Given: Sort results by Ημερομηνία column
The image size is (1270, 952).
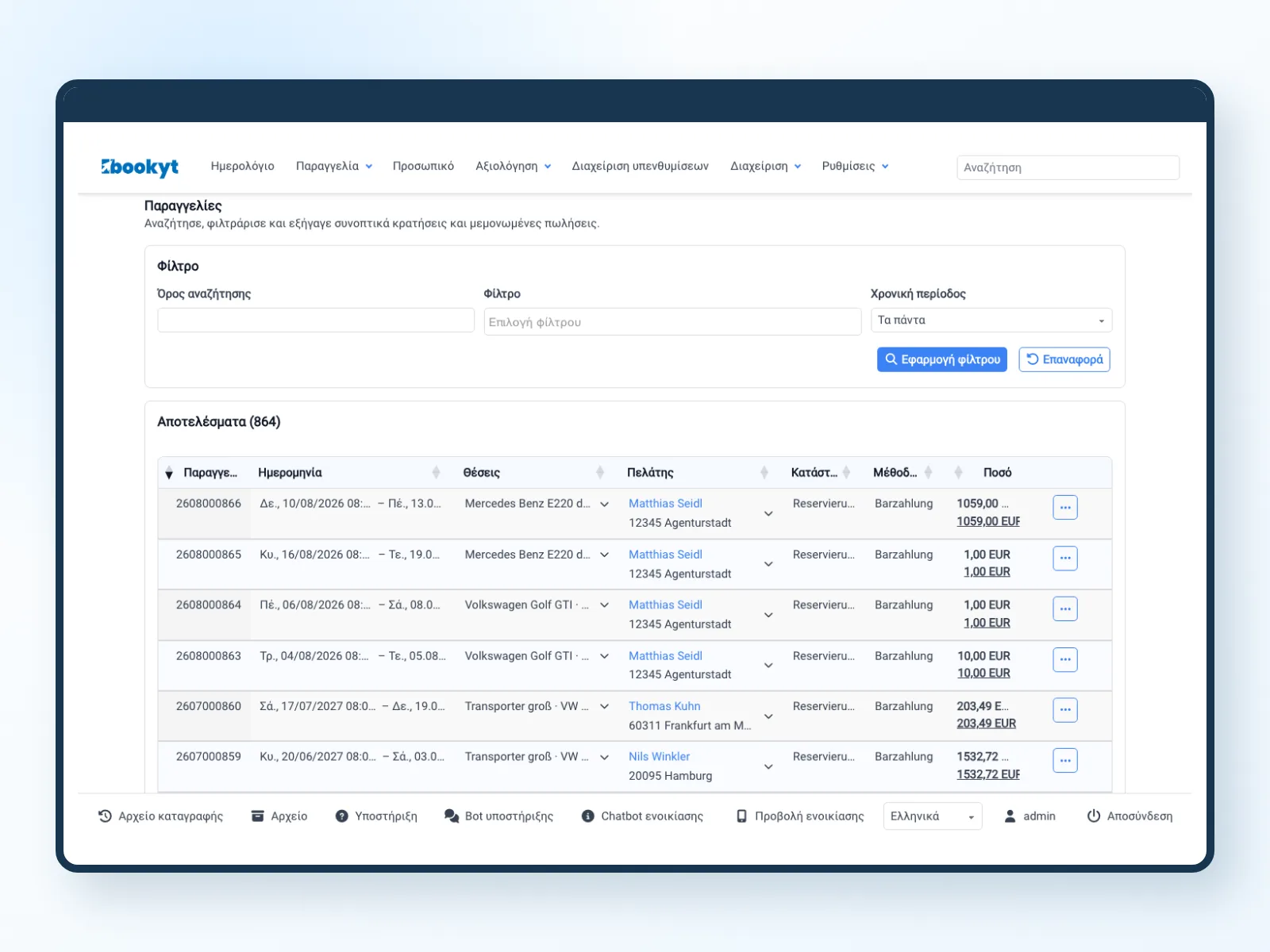Looking at the screenshot, I should (x=436, y=473).
